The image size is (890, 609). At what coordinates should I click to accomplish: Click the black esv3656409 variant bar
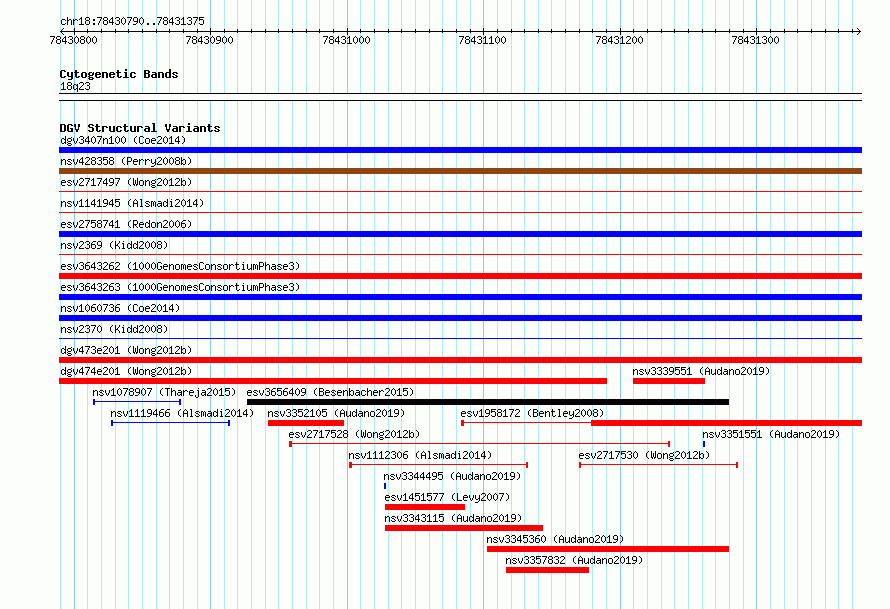(x=488, y=402)
